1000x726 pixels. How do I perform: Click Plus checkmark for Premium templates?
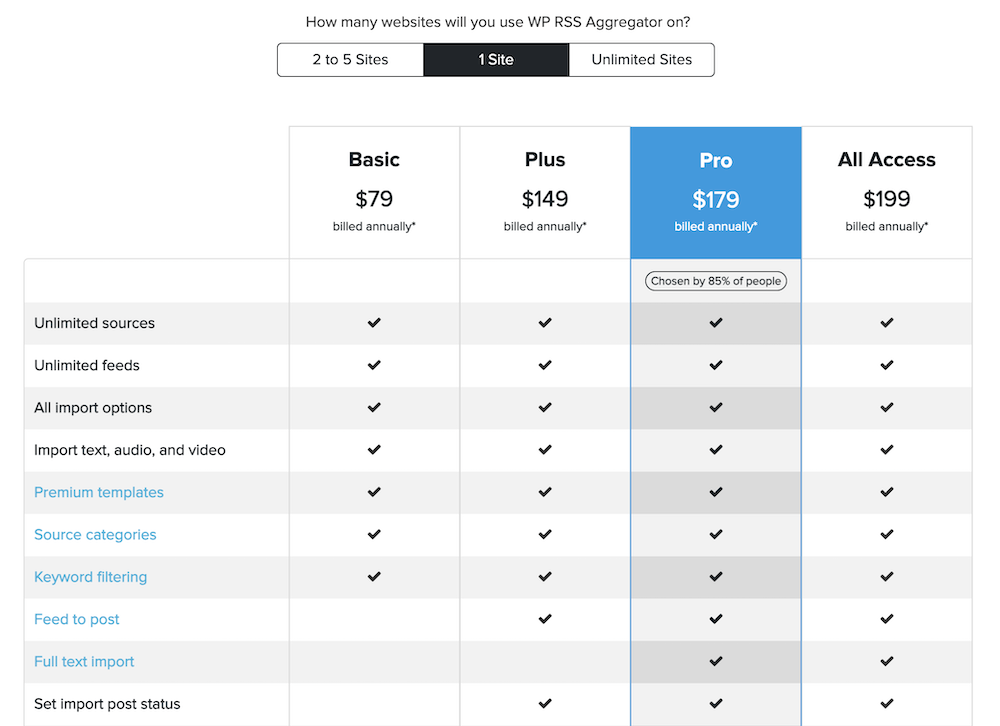click(545, 492)
